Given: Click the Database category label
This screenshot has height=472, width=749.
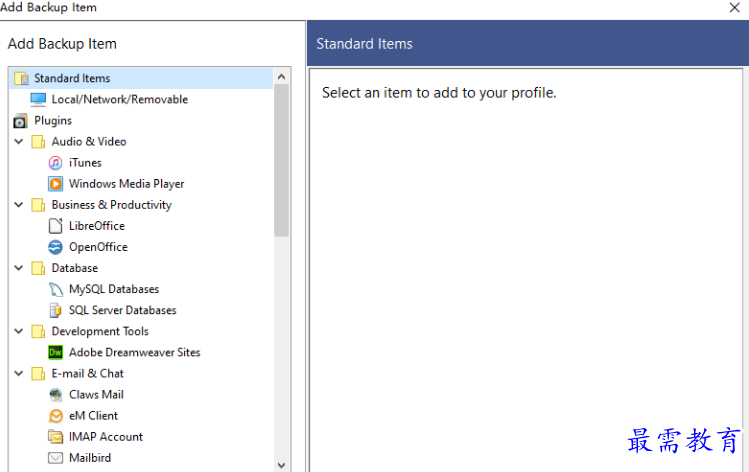Looking at the screenshot, I should pos(75,268).
